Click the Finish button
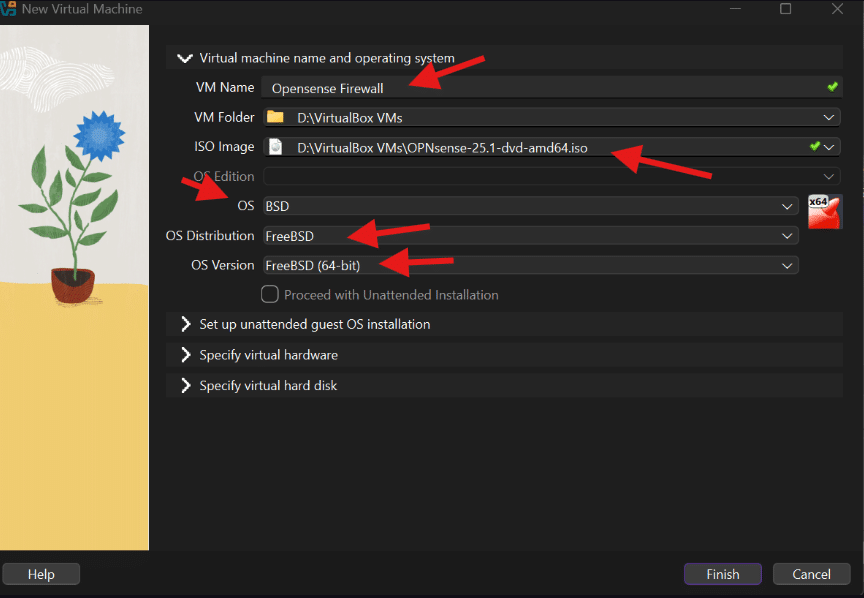 [722, 574]
